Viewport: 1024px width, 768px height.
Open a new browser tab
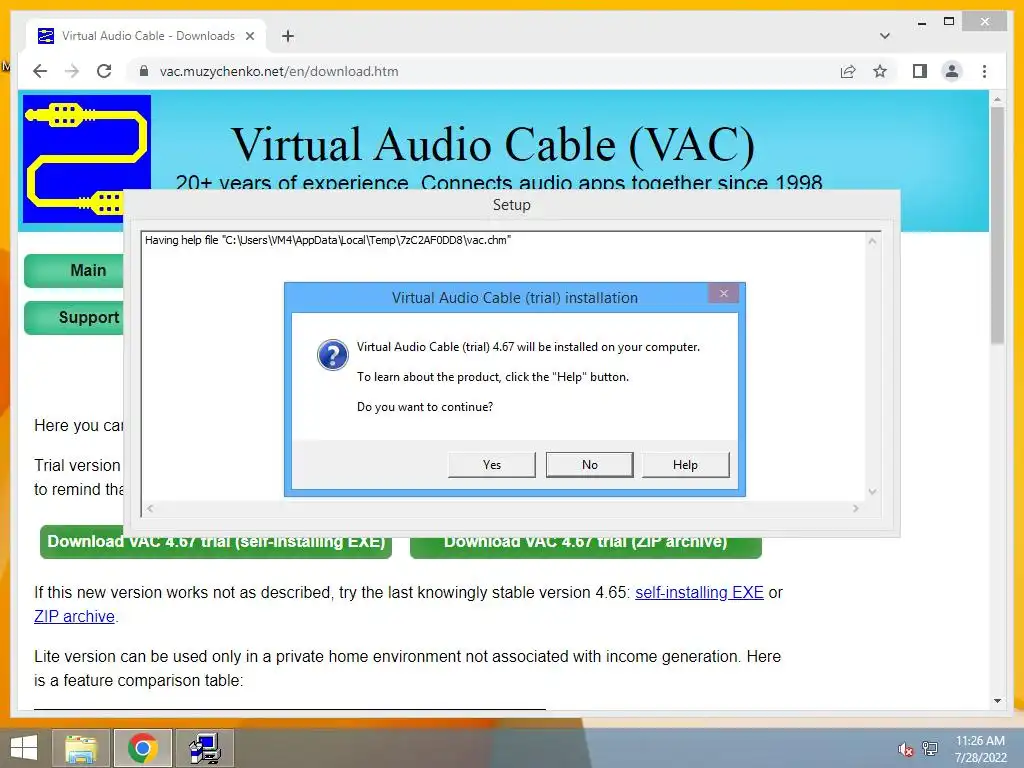click(x=288, y=36)
